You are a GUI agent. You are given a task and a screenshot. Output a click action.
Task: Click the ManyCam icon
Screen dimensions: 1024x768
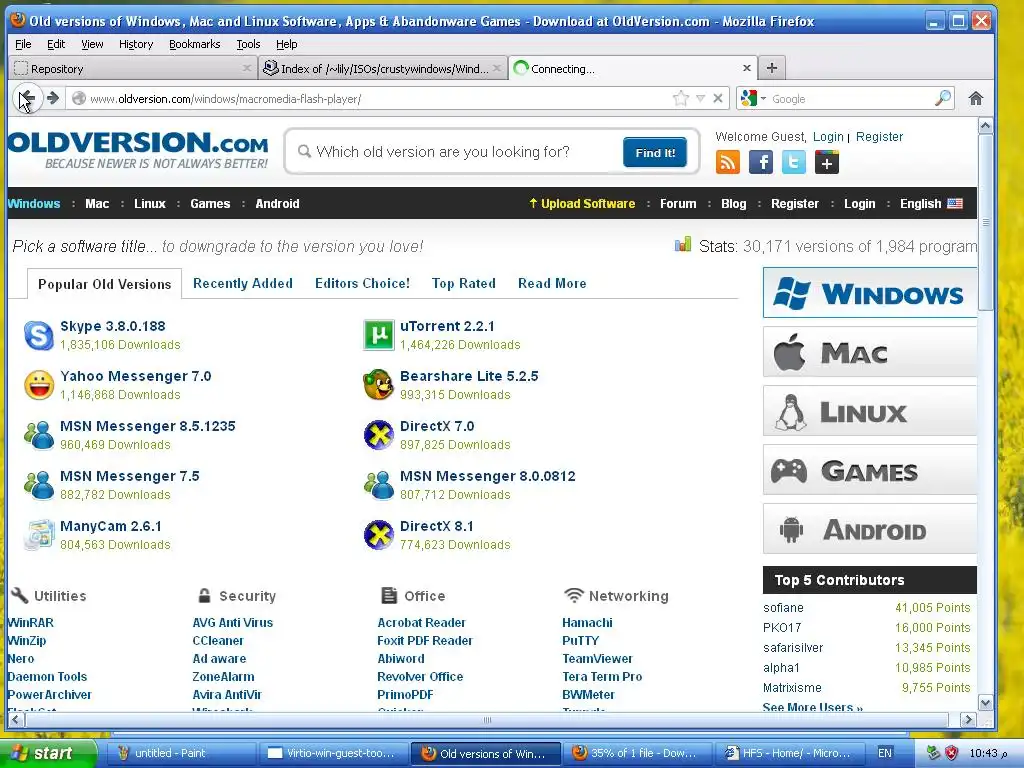[39, 535]
